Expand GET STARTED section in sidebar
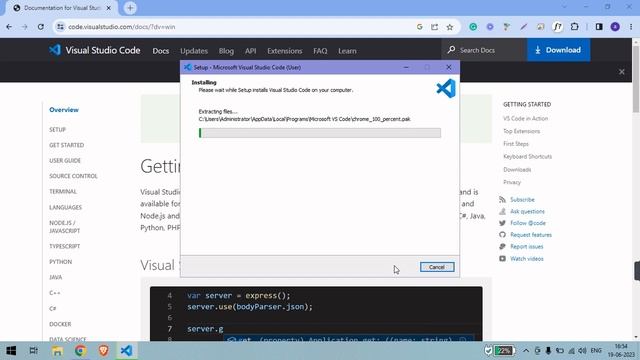 [x=67, y=145]
